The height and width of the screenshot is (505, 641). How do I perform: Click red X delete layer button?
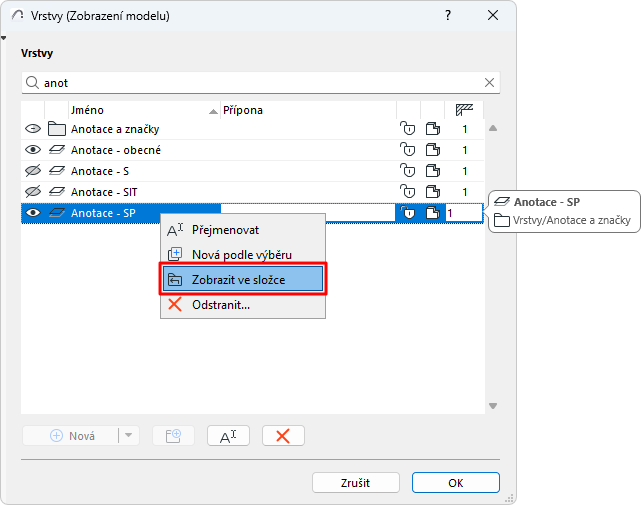[x=283, y=436]
